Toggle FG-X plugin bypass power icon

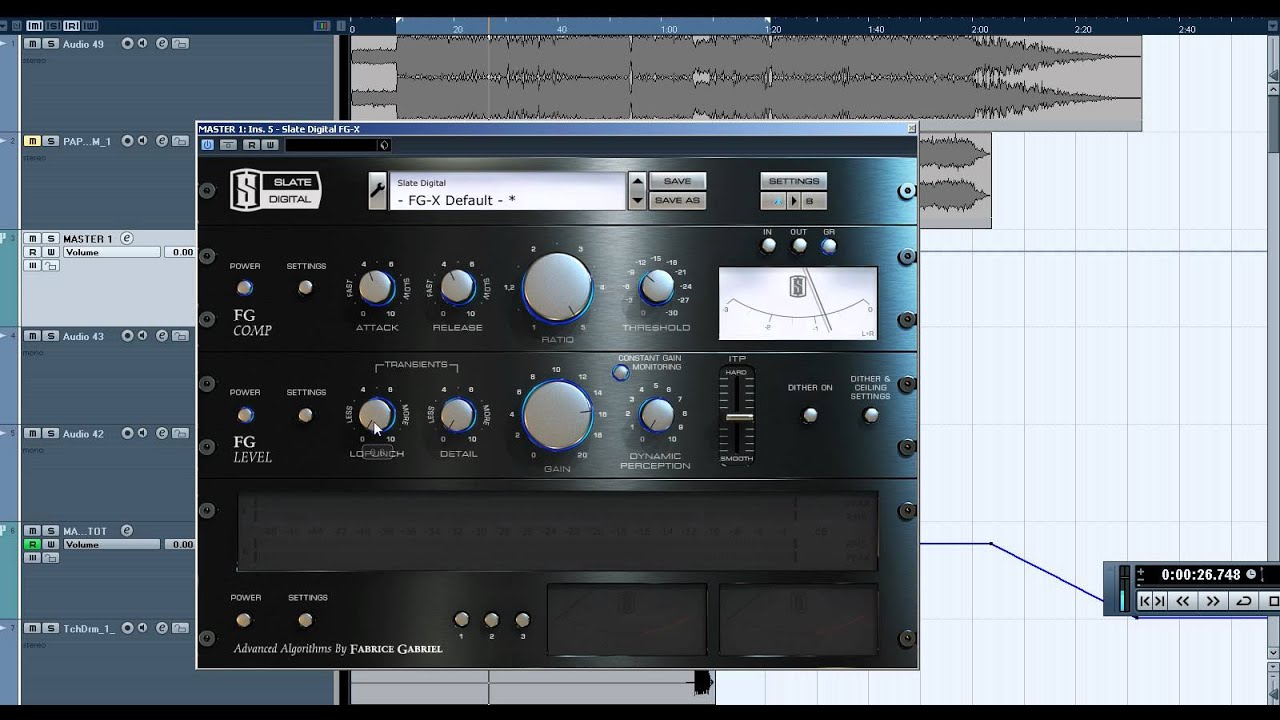coord(208,145)
